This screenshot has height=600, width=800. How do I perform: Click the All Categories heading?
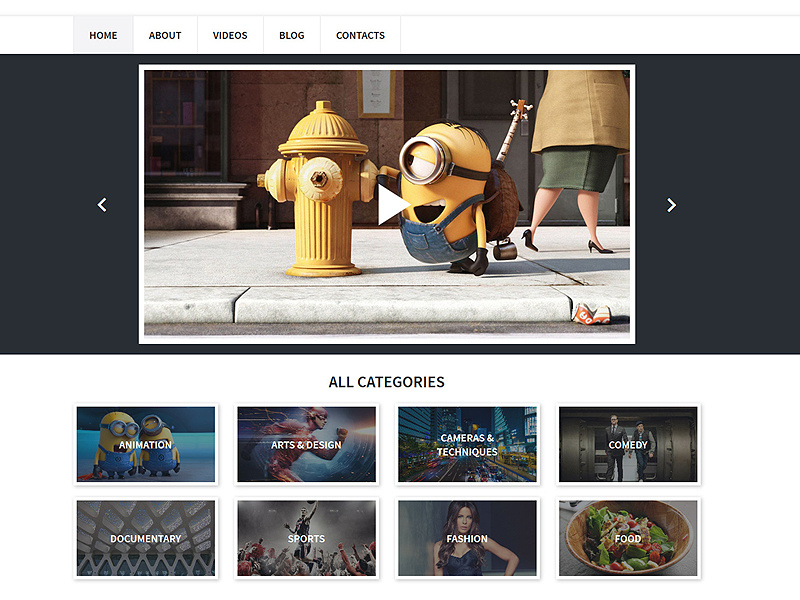[x=387, y=382]
